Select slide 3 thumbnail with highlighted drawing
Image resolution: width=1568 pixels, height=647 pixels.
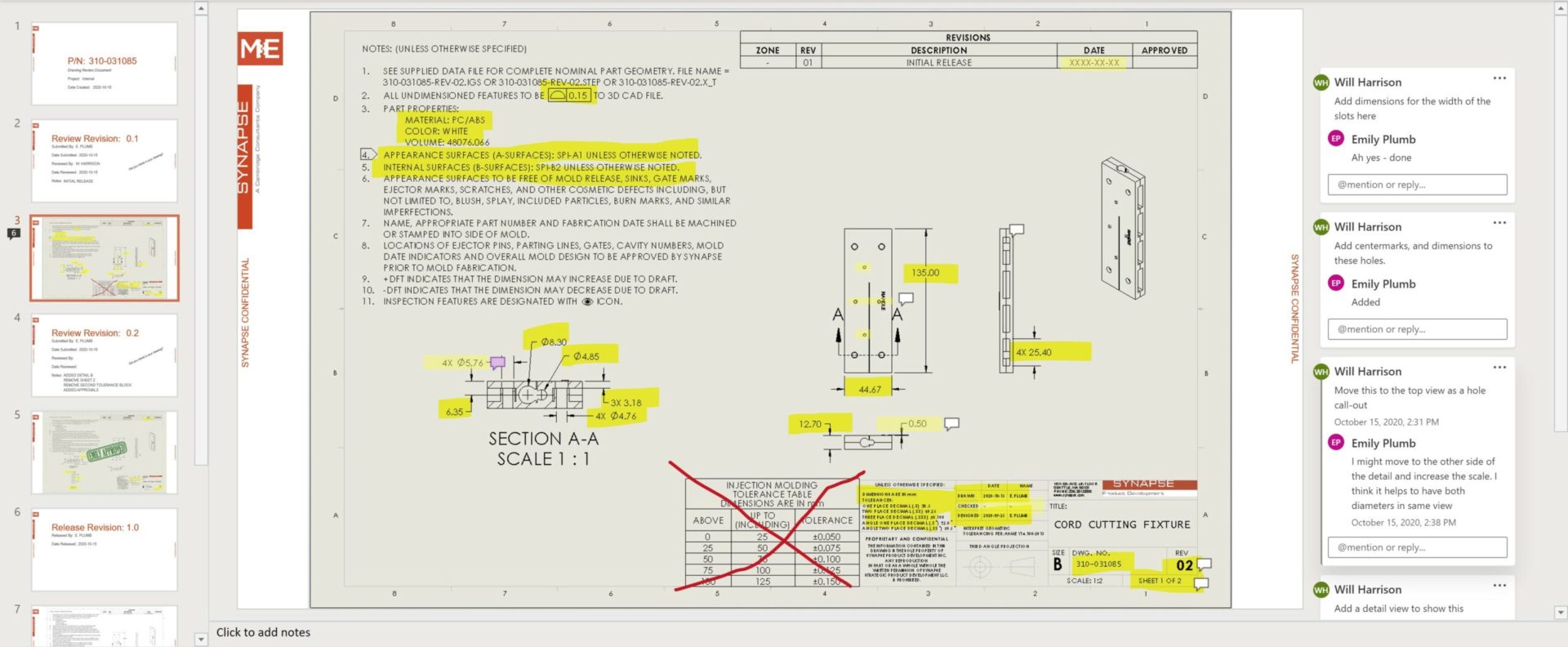click(x=105, y=258)
